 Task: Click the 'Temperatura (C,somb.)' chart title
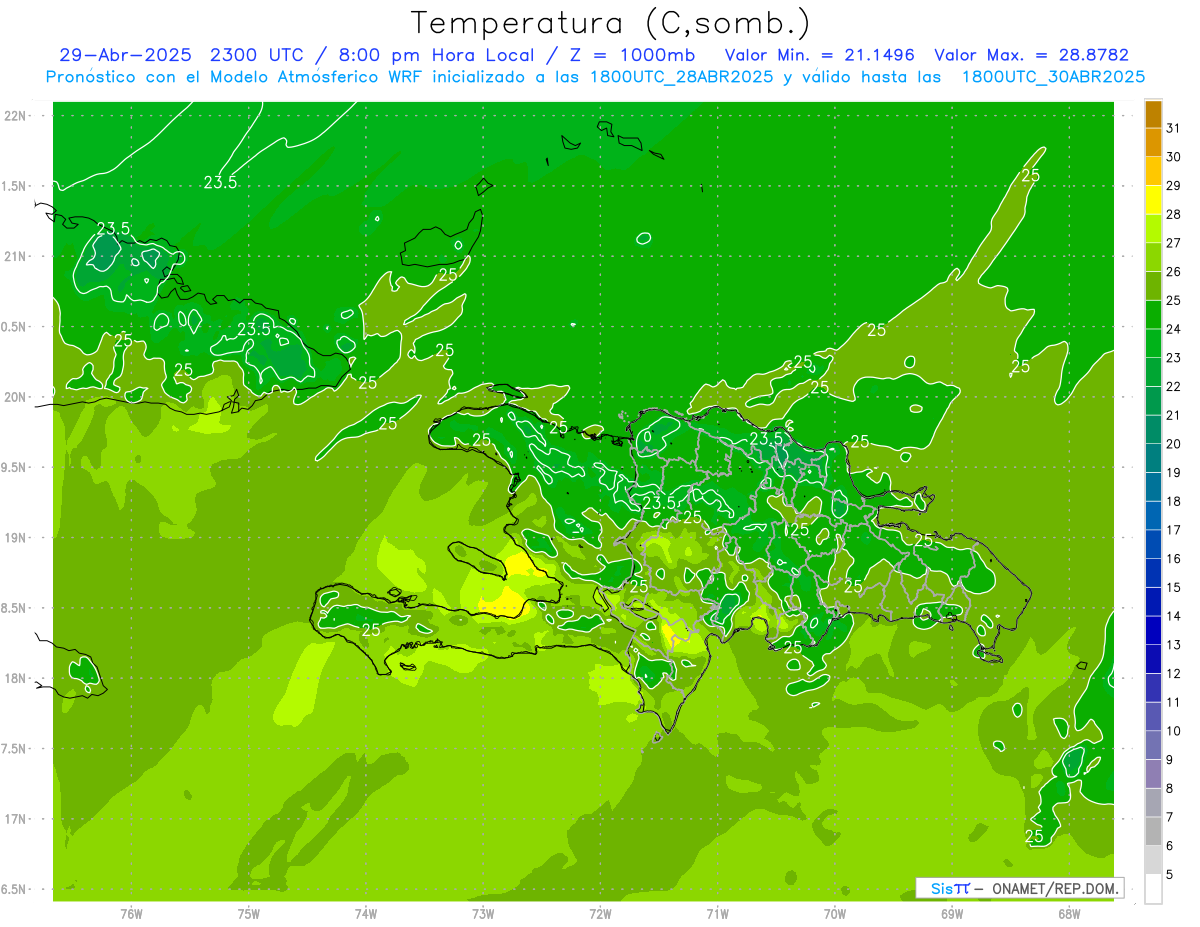point(610,23)
